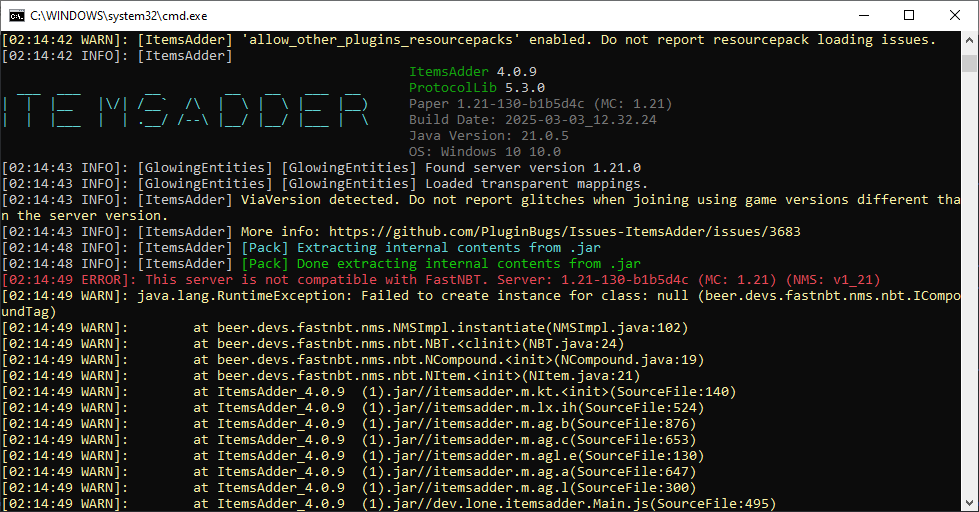Click 'Paper 1.21-130-b1b5d4c' text line
The image size is (979, 512).
coord(541,104)
